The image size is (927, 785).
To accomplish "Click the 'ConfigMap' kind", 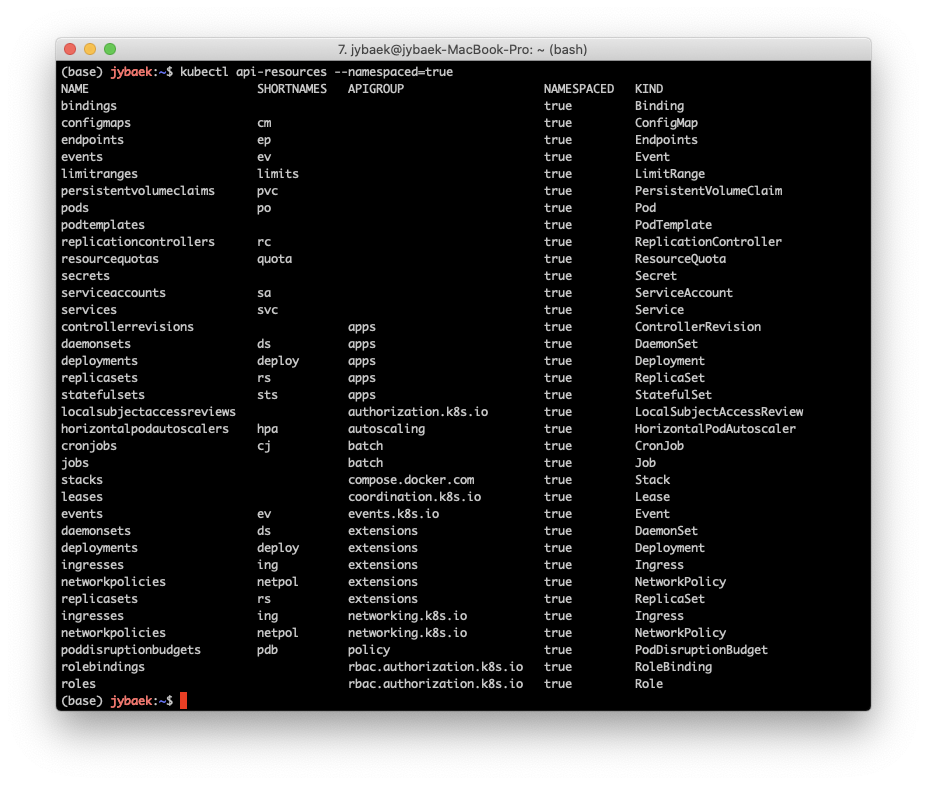I will coord(666,123).
